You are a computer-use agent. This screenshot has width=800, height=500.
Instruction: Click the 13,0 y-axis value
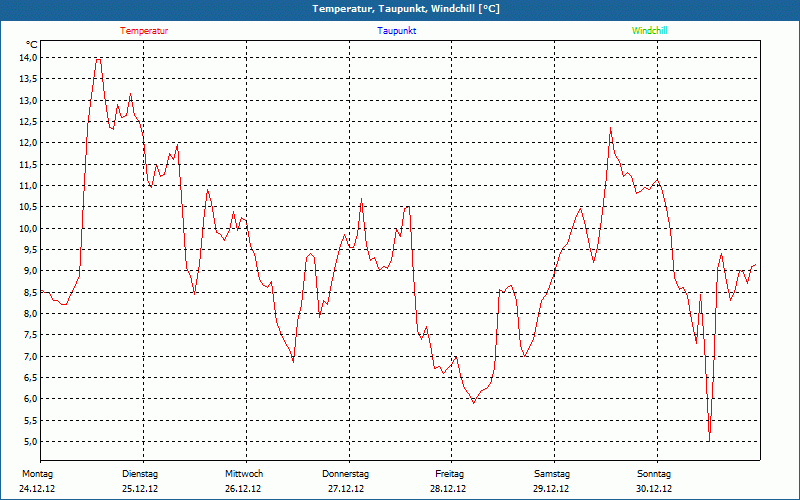point(29,101)
